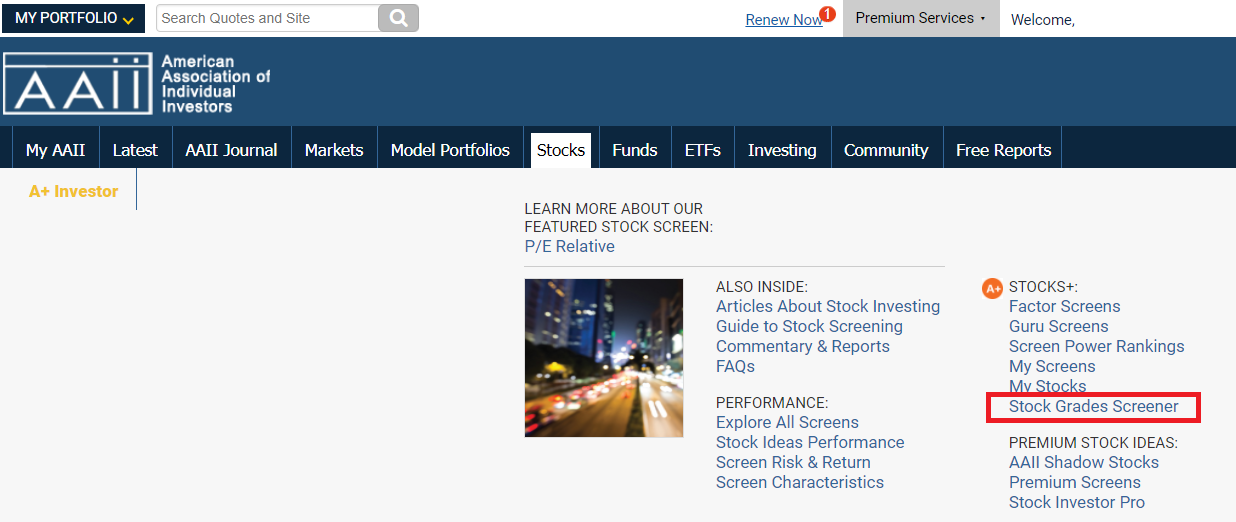
Task: Open the My AAII tab
Action: point(55,150)
